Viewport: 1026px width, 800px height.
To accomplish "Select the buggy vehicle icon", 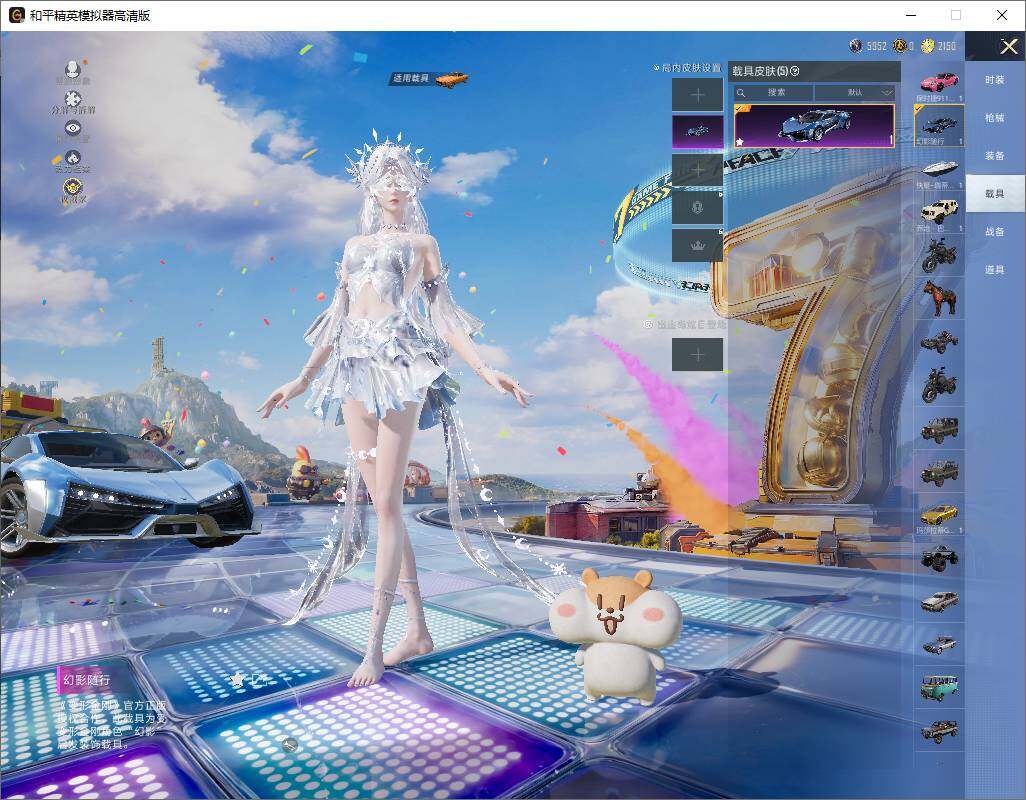I will click(x=939, y=341).
